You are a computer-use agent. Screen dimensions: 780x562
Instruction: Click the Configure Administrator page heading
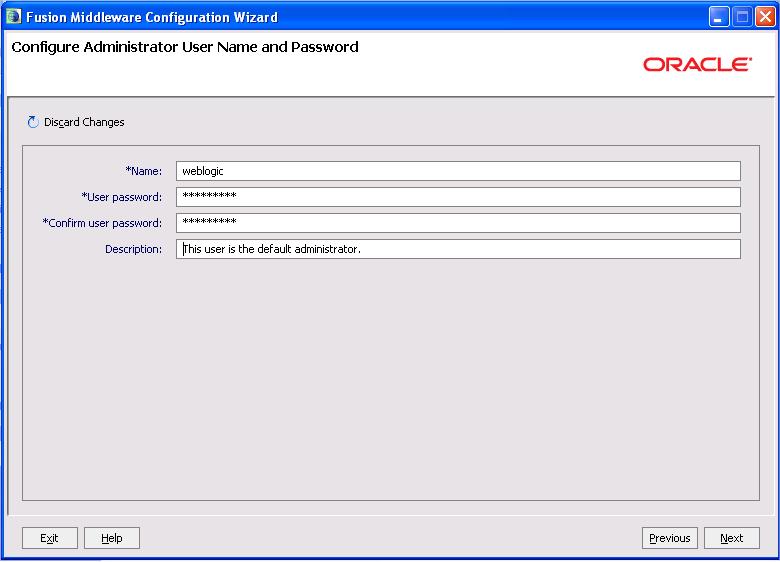[x=185, y=47]
